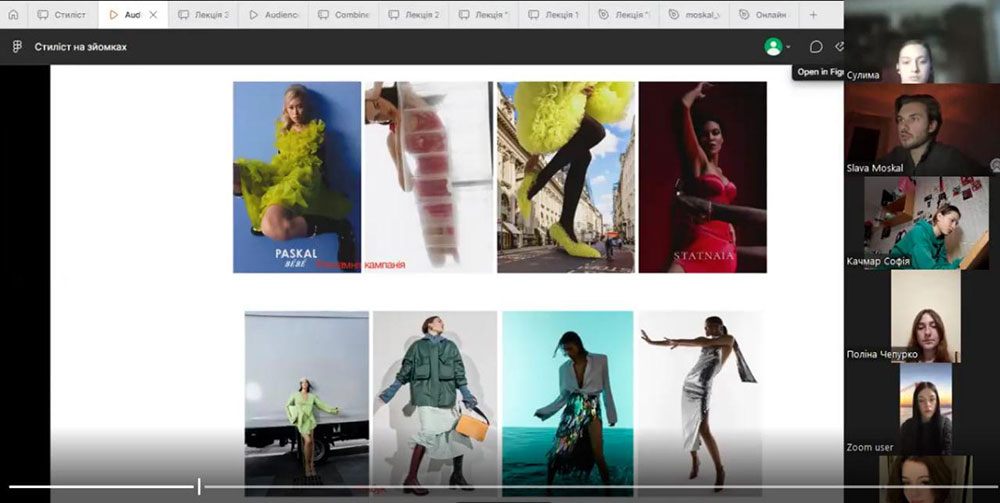Viewport: 1000px width, 503px height.
Task: Expand the user avatar dropdown arrow
Action: pyautogui.click(x=788, y=47)
